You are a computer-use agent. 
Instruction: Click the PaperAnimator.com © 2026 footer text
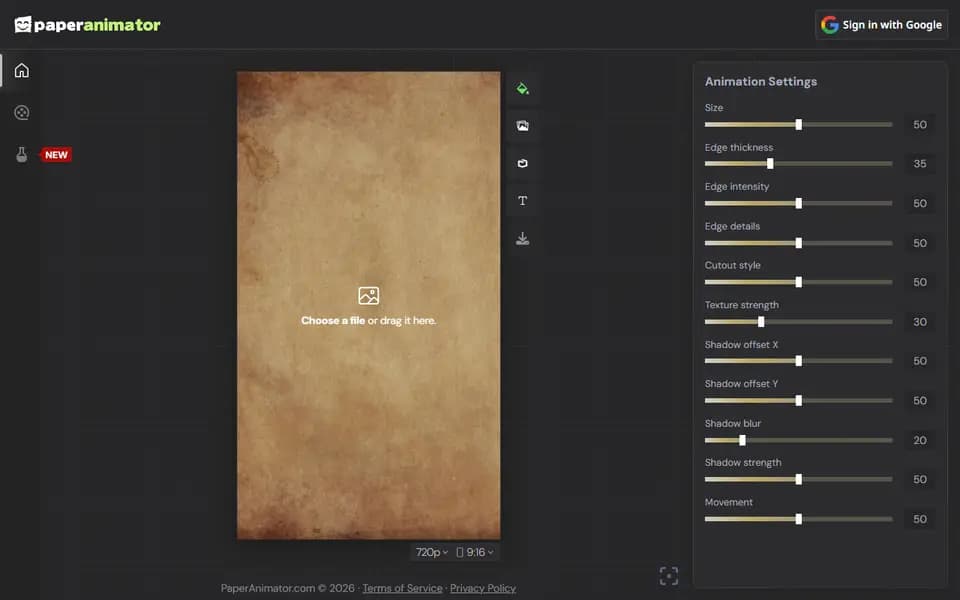pos(287,588)
